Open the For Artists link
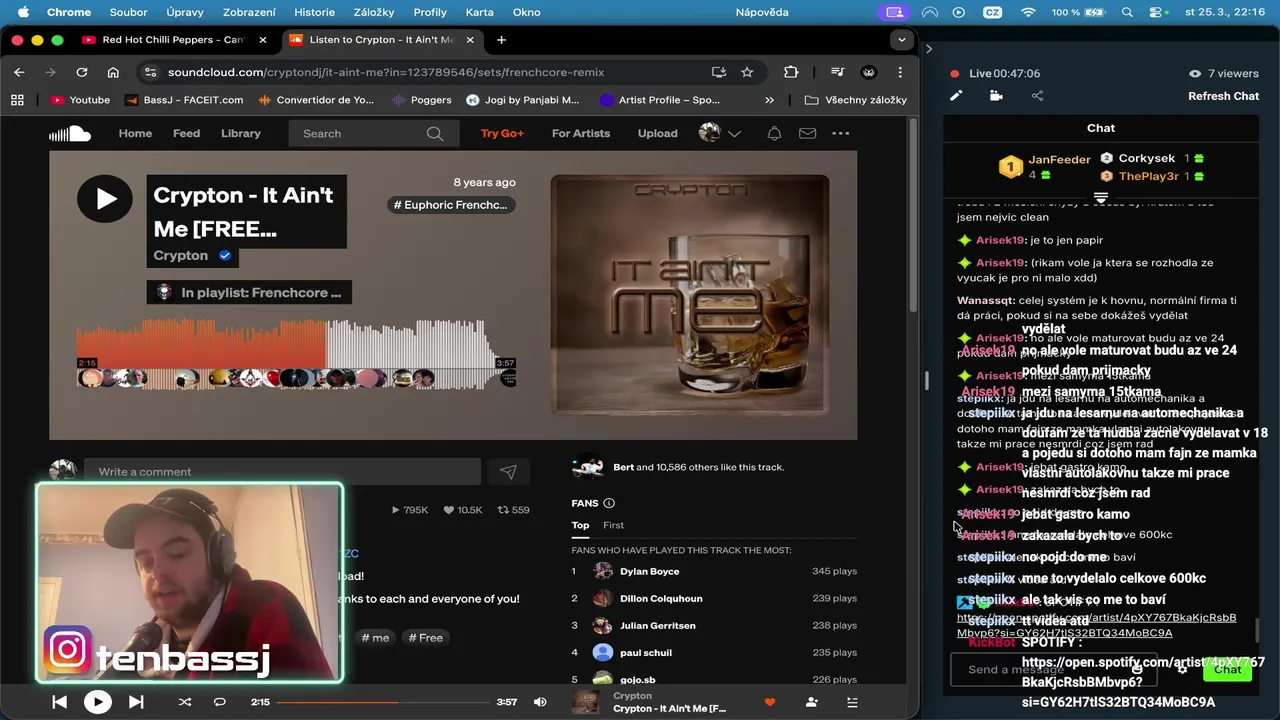This screenshot has width=1280, height=720. pyautogui.click(x=581, y=133)
